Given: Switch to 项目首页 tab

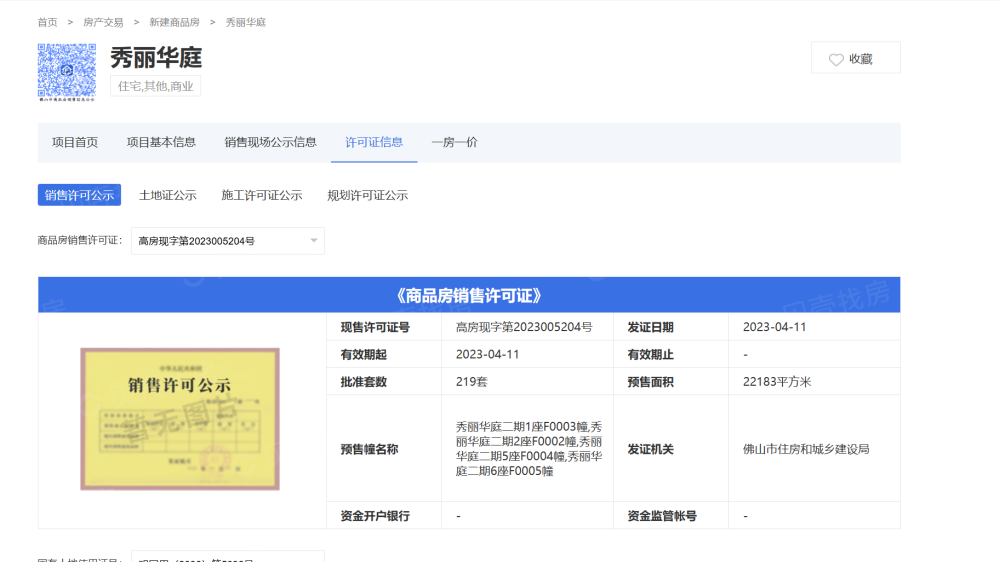Looking at the screenshot, I should [x=75, y=142].
